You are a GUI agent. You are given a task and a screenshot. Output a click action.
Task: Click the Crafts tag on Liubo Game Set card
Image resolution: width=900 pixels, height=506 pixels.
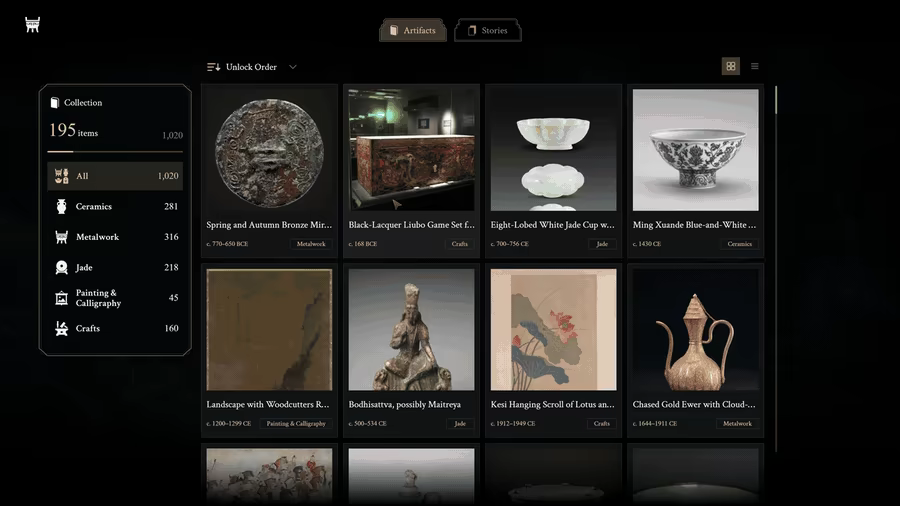pyautogui.click(x=460, y=244)
